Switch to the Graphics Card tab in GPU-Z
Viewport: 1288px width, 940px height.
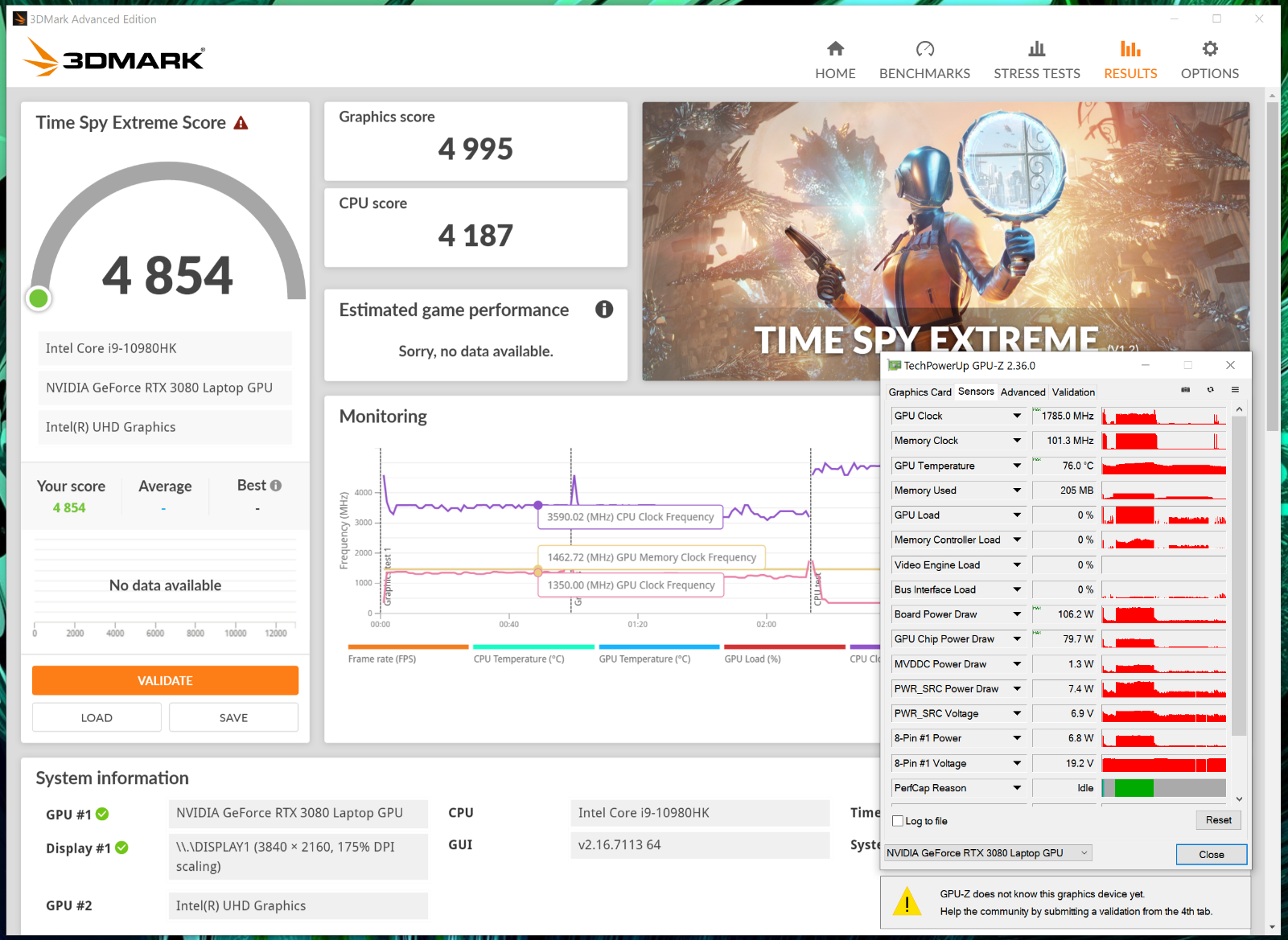(920, 392)
